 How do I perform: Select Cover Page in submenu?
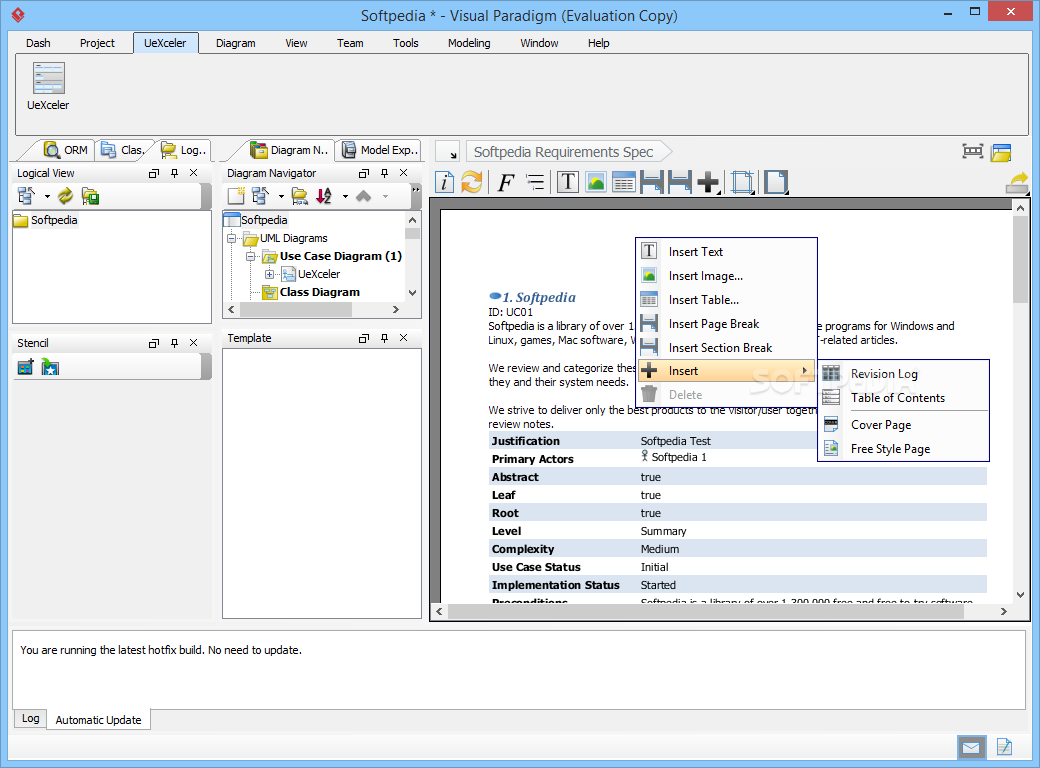pyautogui.click(x=903, y=425)
